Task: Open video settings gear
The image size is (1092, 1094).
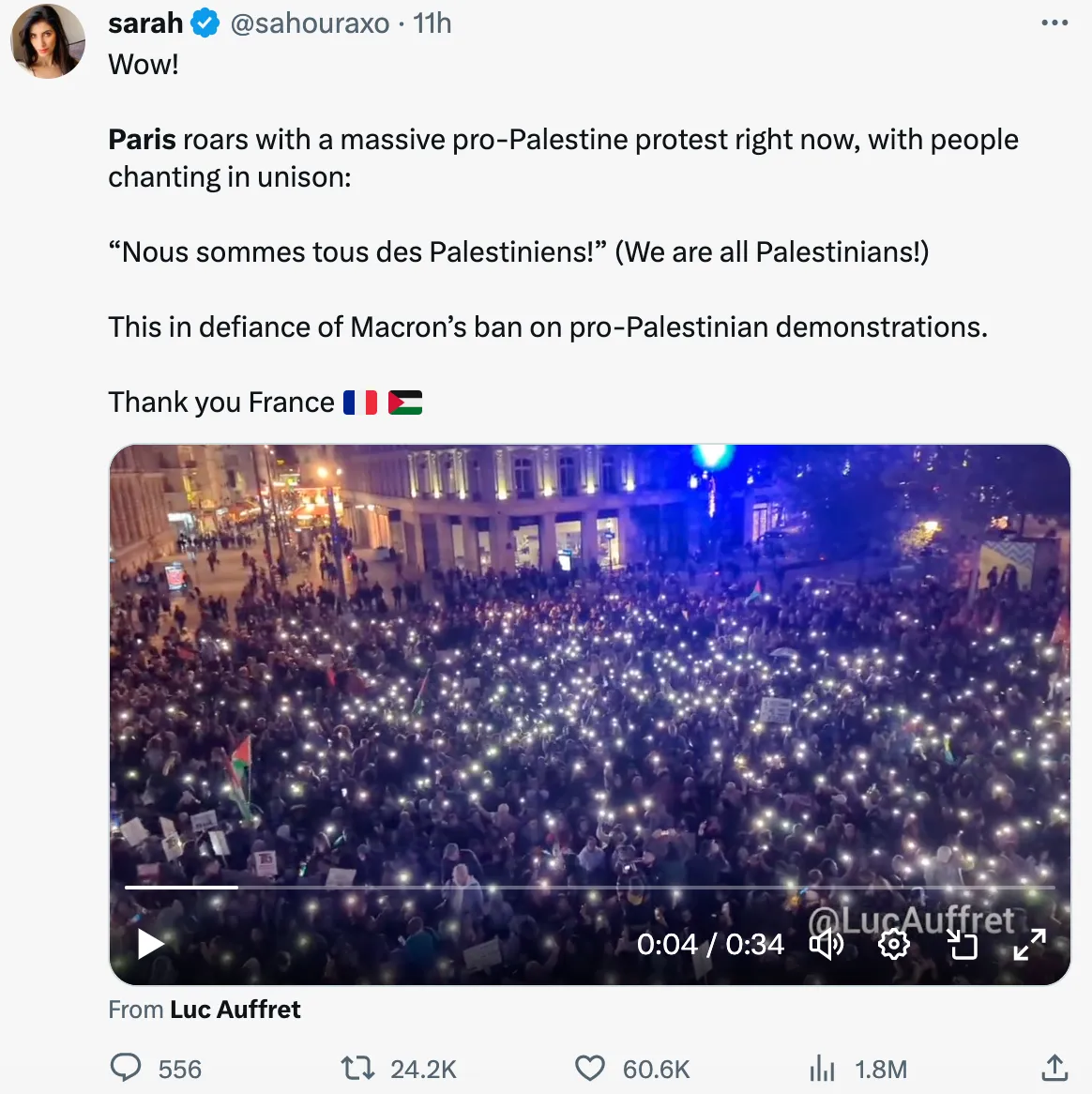Action: (x=893, y=944)
